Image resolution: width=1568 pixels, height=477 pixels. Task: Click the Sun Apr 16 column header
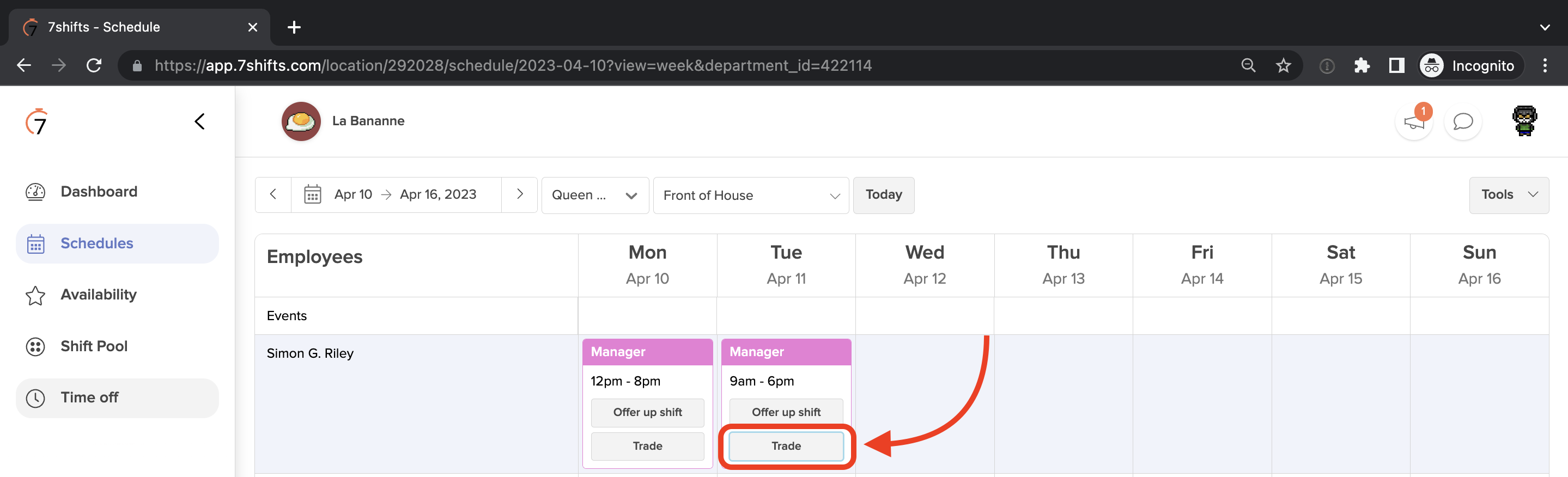click(x=1479, y=265)
